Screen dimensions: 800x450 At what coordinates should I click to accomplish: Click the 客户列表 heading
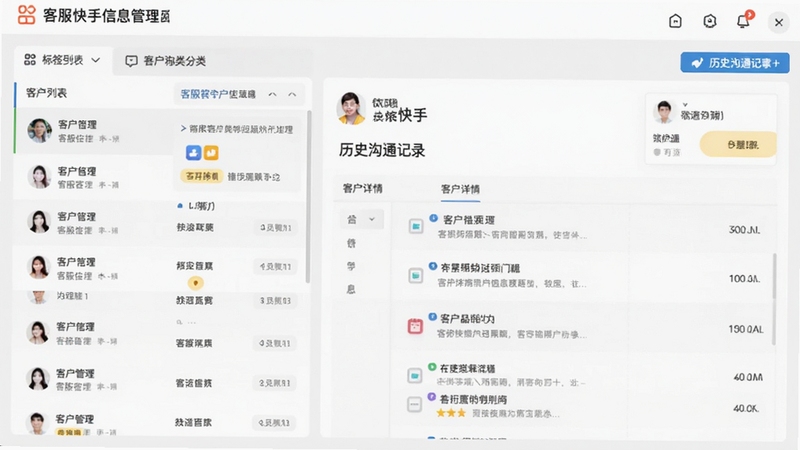[46, 93]
